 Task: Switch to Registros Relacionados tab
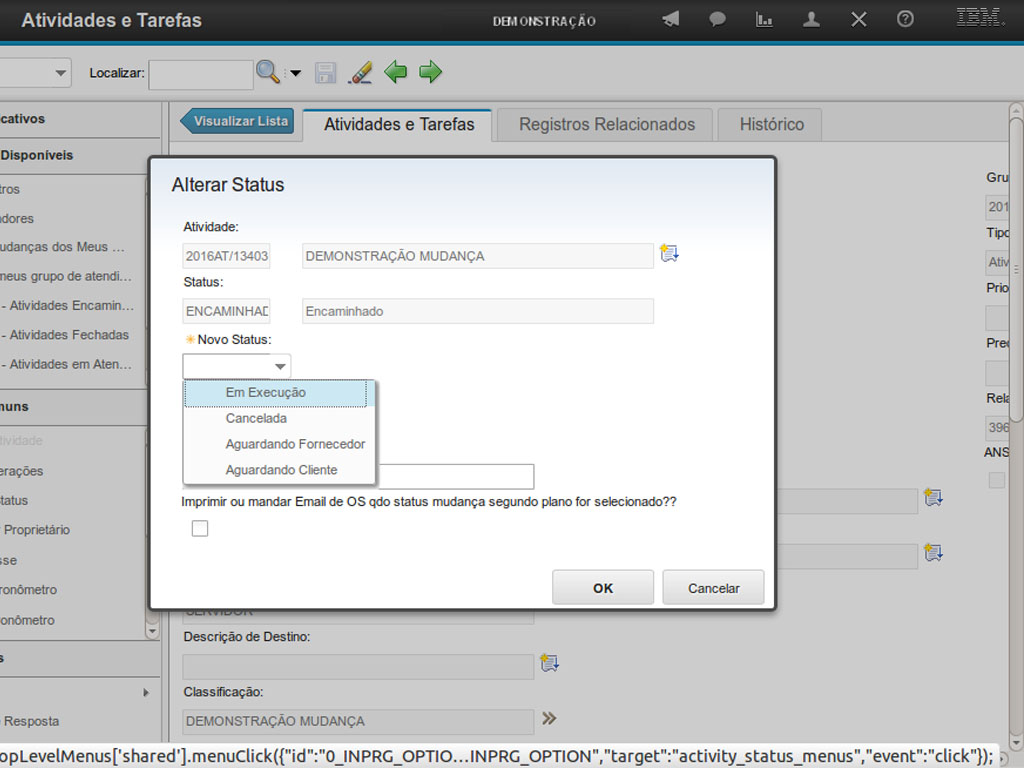tap(606, 125)
